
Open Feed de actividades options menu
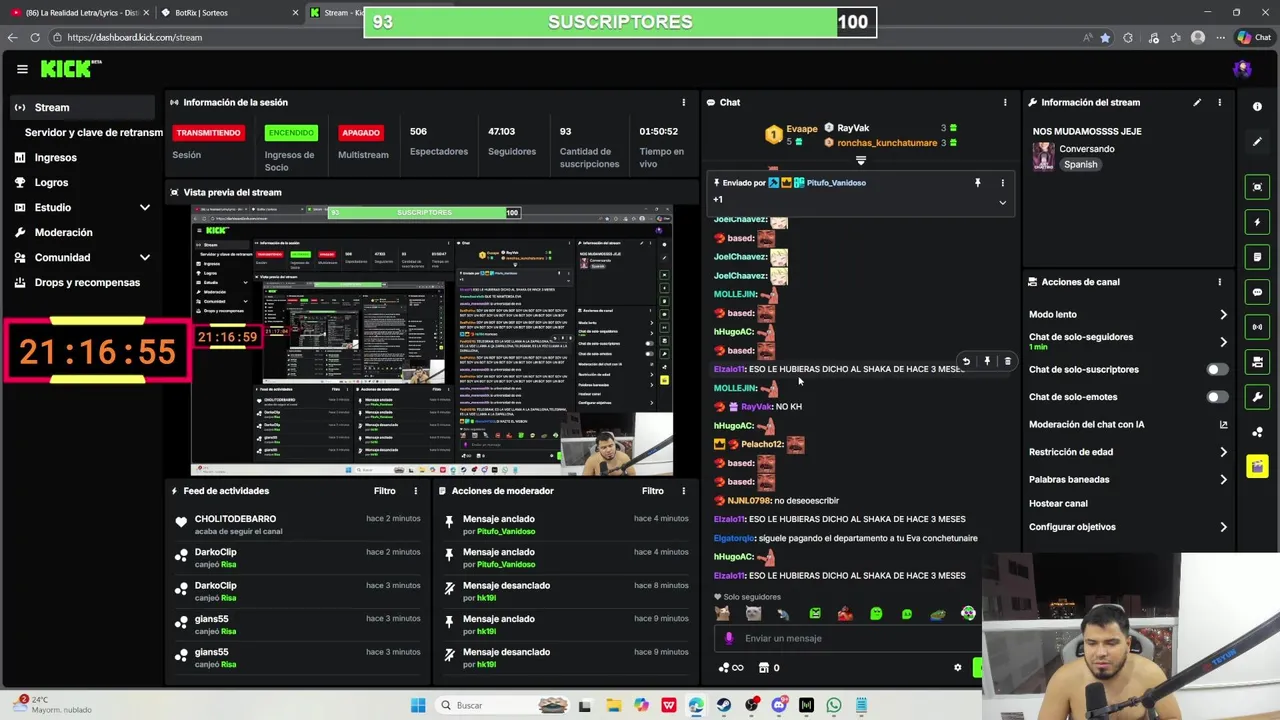coord(416,491)
